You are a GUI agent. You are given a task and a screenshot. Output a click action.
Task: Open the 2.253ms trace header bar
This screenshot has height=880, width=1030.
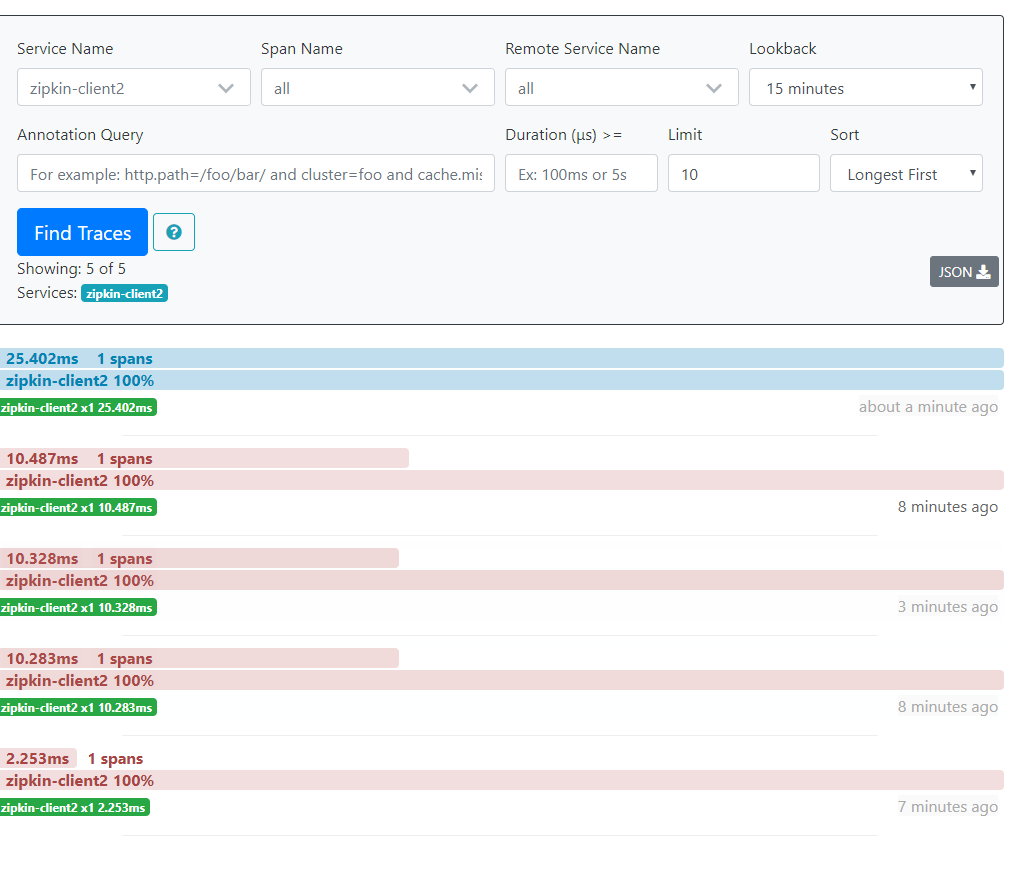pos(38,759)
